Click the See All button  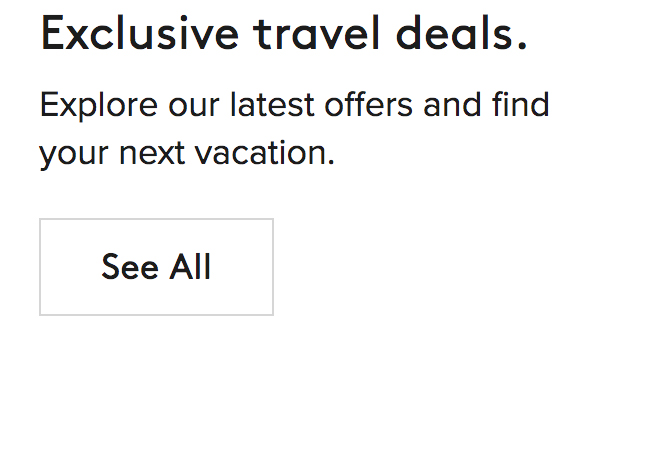click(x=156, y=267)
